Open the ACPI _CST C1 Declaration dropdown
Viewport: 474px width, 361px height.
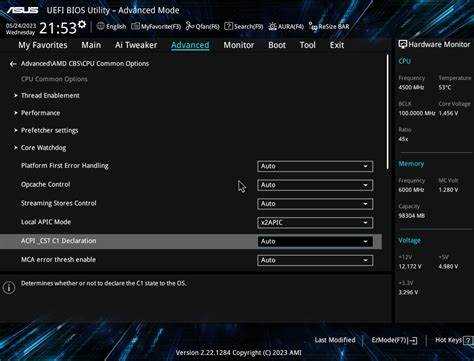tap(315, 241)
